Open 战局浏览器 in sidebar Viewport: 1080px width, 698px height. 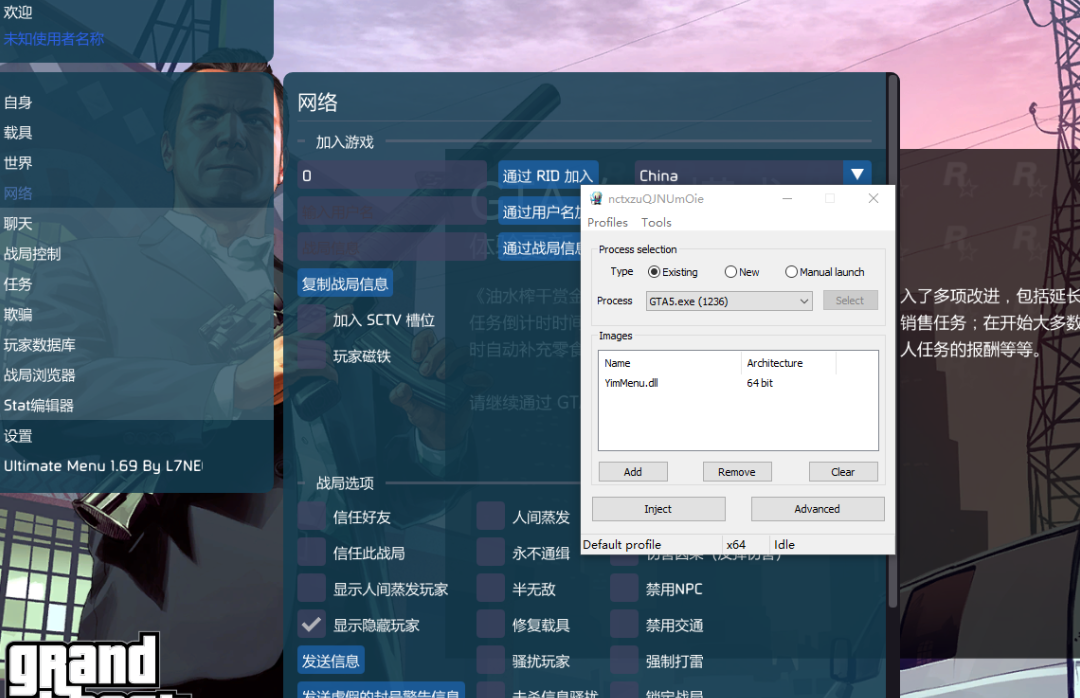click(x=39, y=376)
